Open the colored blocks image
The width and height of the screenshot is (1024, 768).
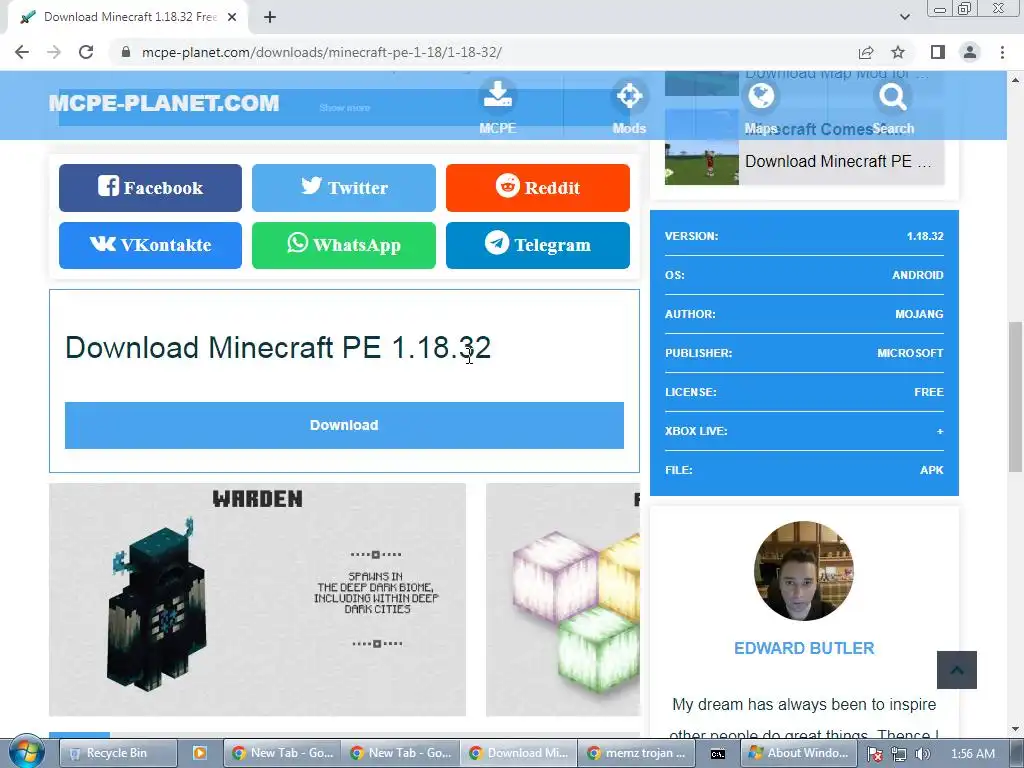563,600
